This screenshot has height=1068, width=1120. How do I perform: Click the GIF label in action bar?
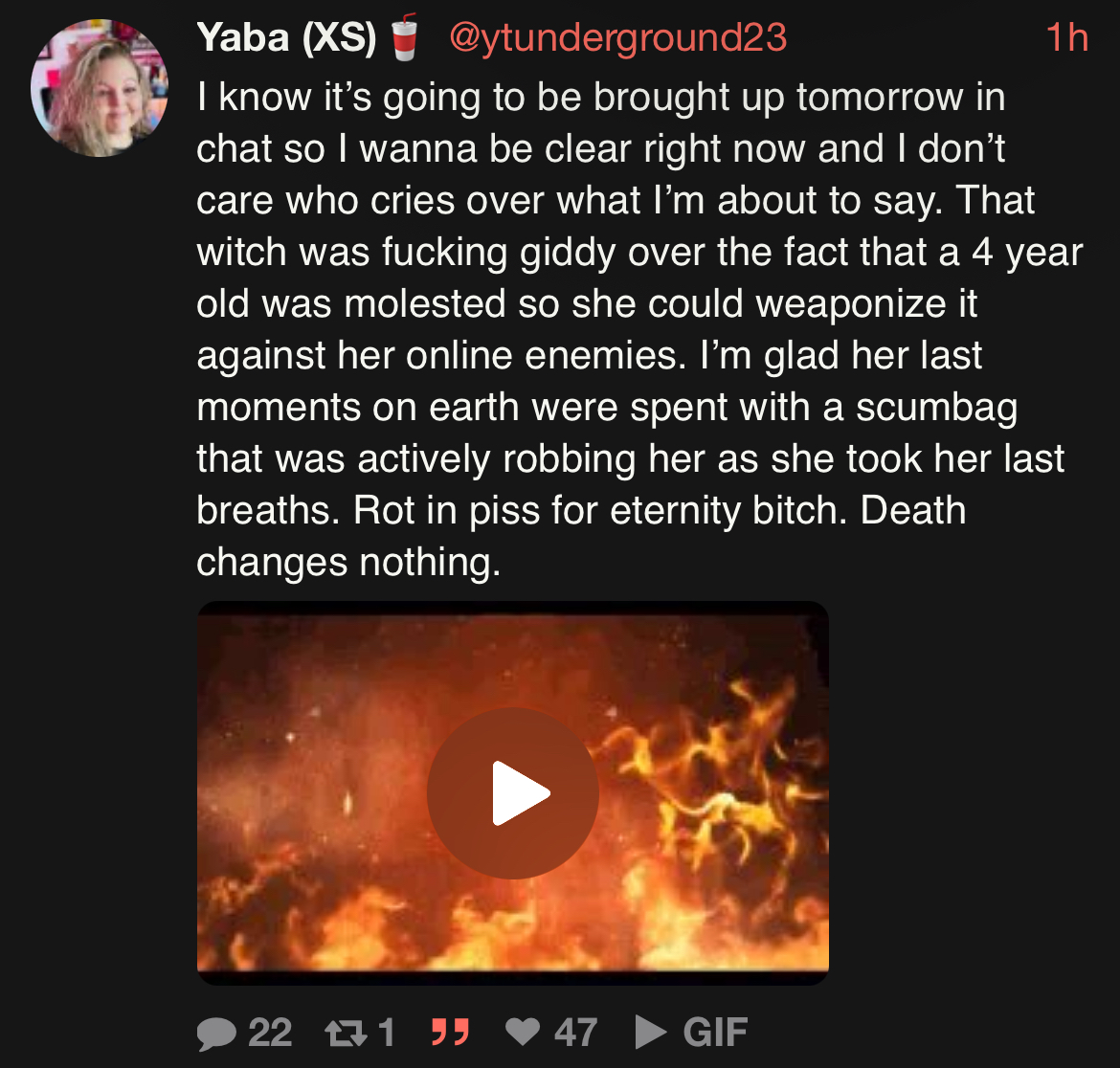(x=715, y=1033)
